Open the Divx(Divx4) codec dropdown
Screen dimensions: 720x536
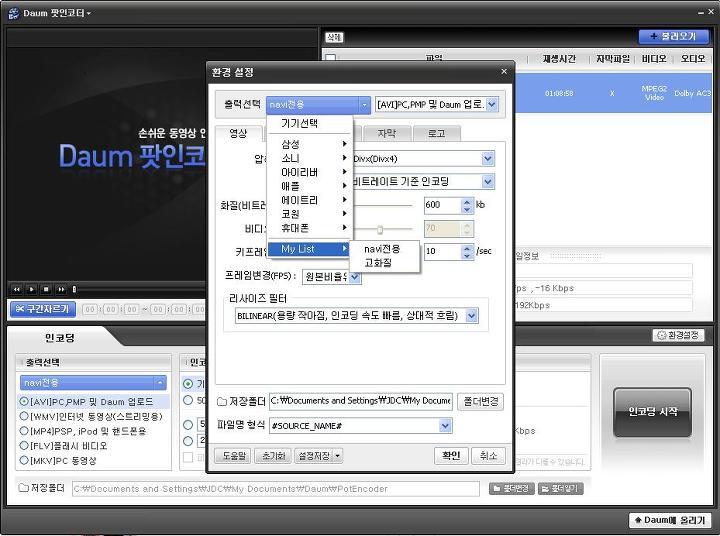click(x=488, y=159)
